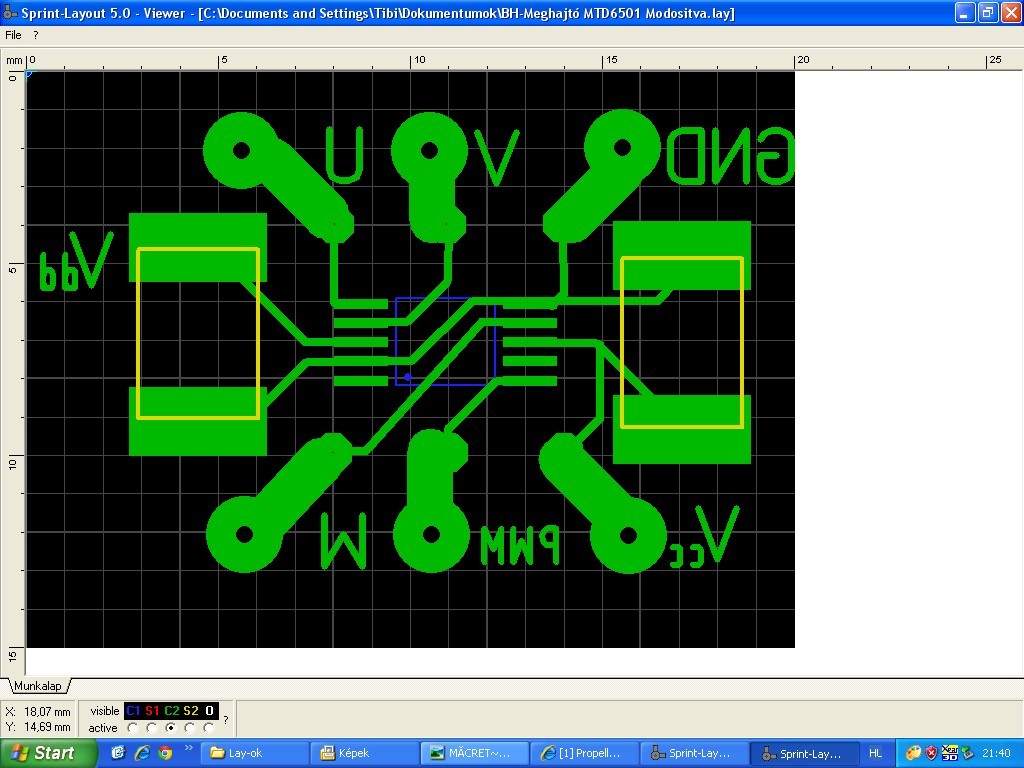Click the Vcc solder pad hole
Screen dimensions: 1024x768
coord(628,536)
